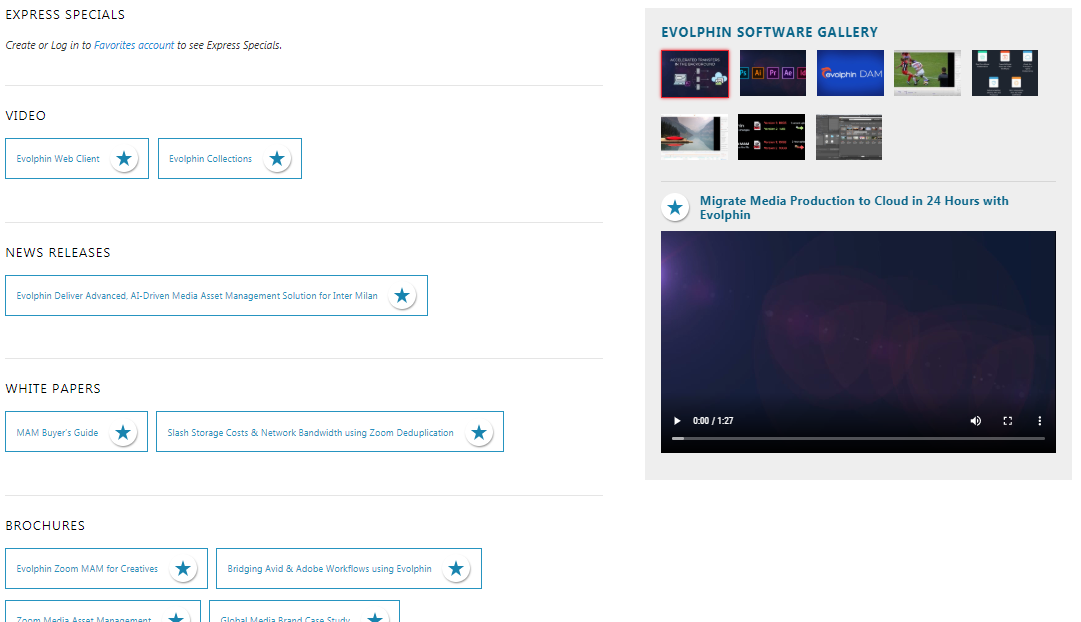Screen dimensions: 1081x622
Task: Star the Zoom Deduplication white paper
Action: point(479,433)
